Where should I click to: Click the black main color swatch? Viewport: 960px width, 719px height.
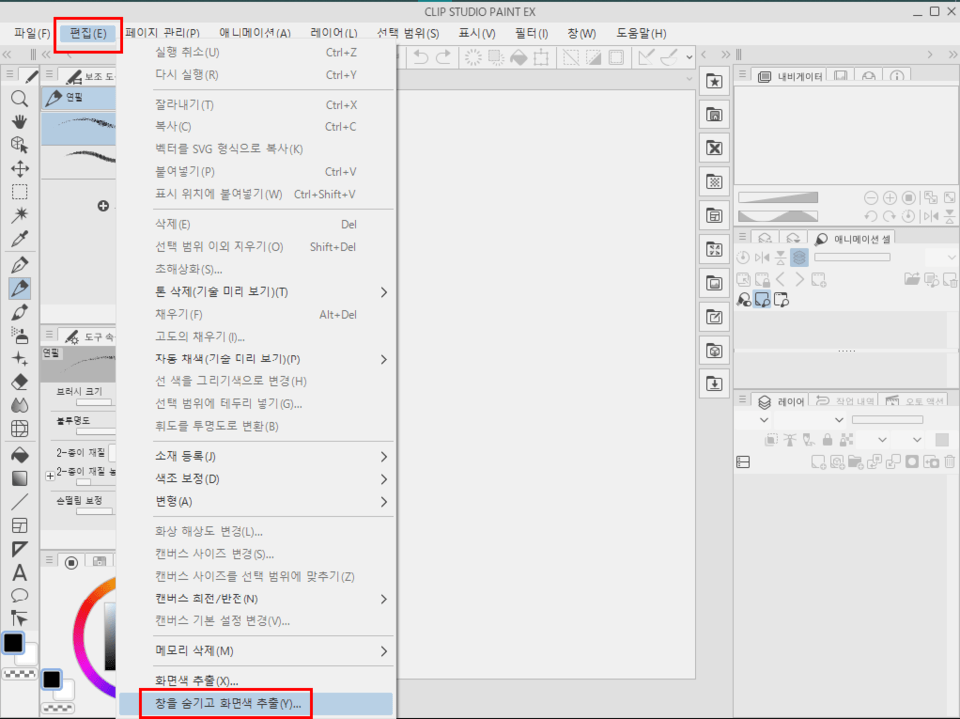click(13, 643)
